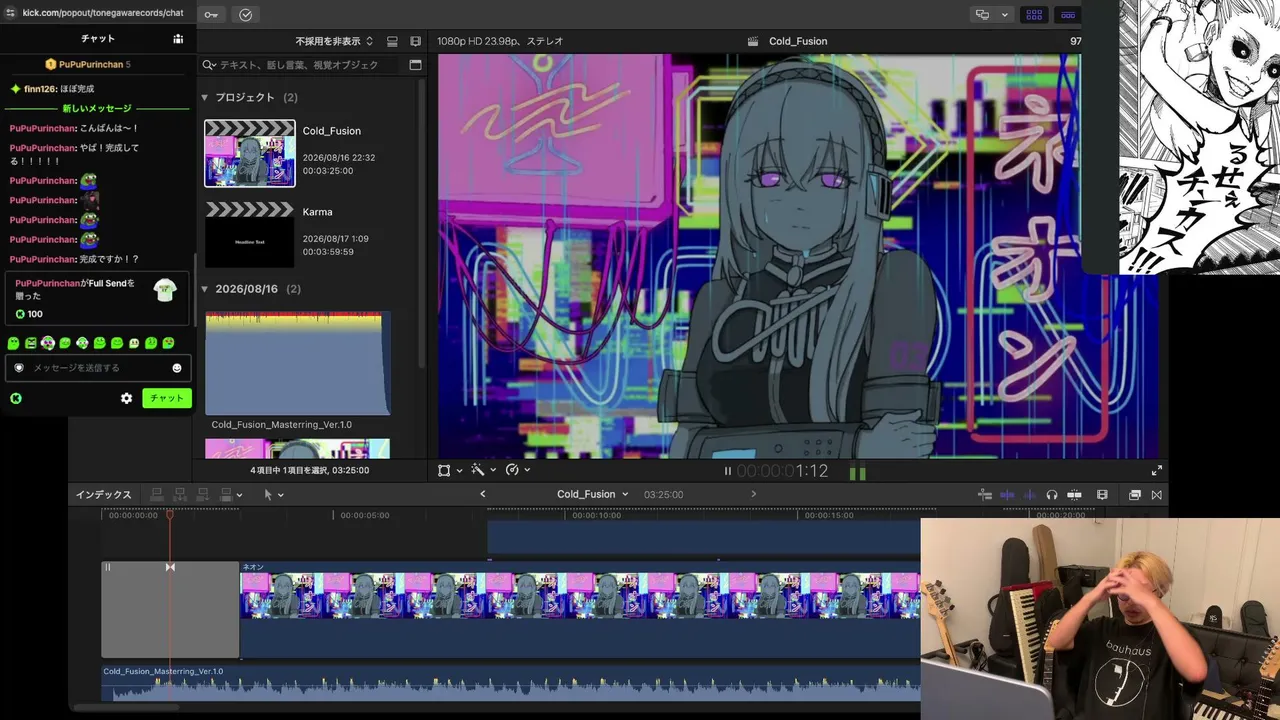Show the transitions browser
This screenshot has width=1280, height=720.
tap(1157, 495)
